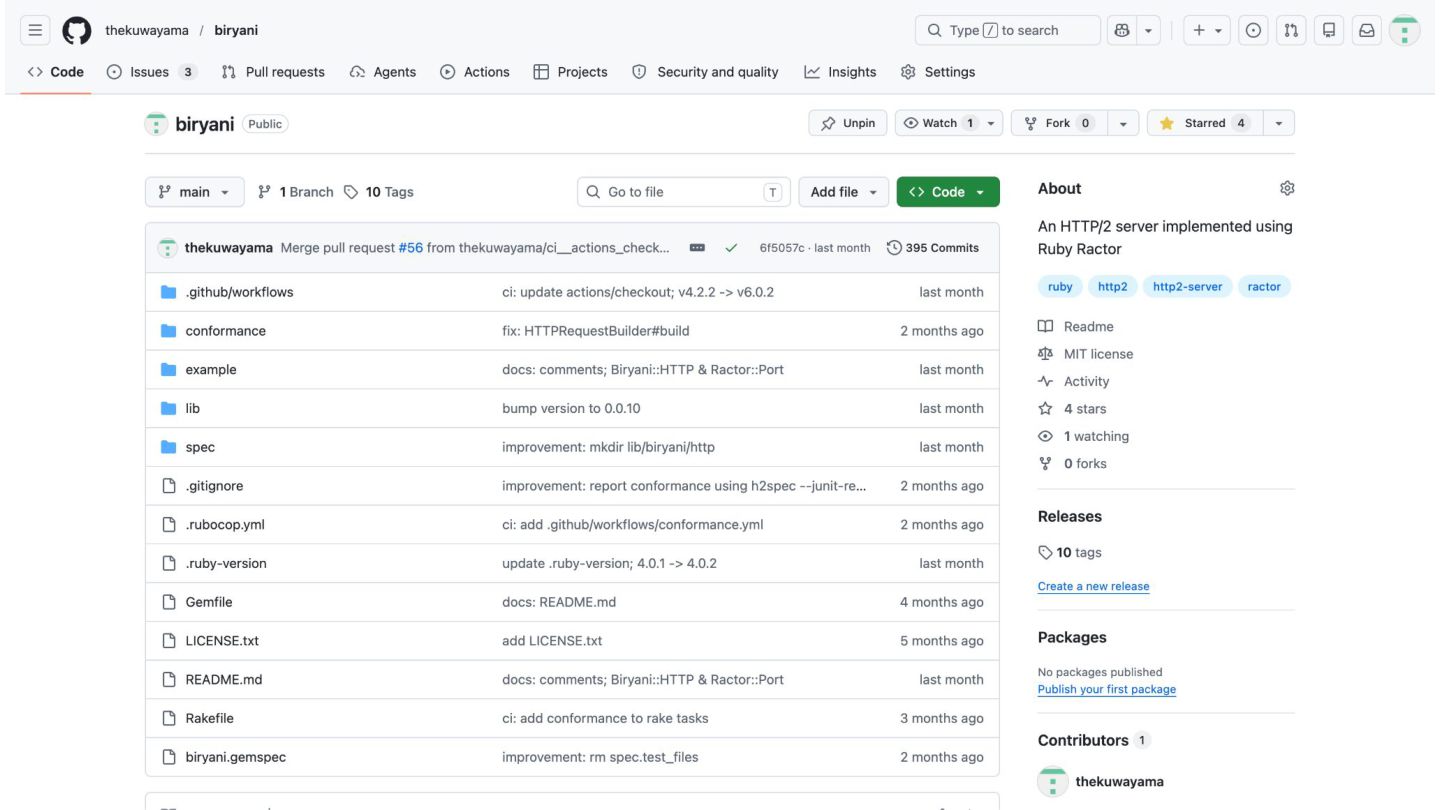The image size is (1440, 810).
Task: View the 1 Branch link
Action: [x=295, y=192]
